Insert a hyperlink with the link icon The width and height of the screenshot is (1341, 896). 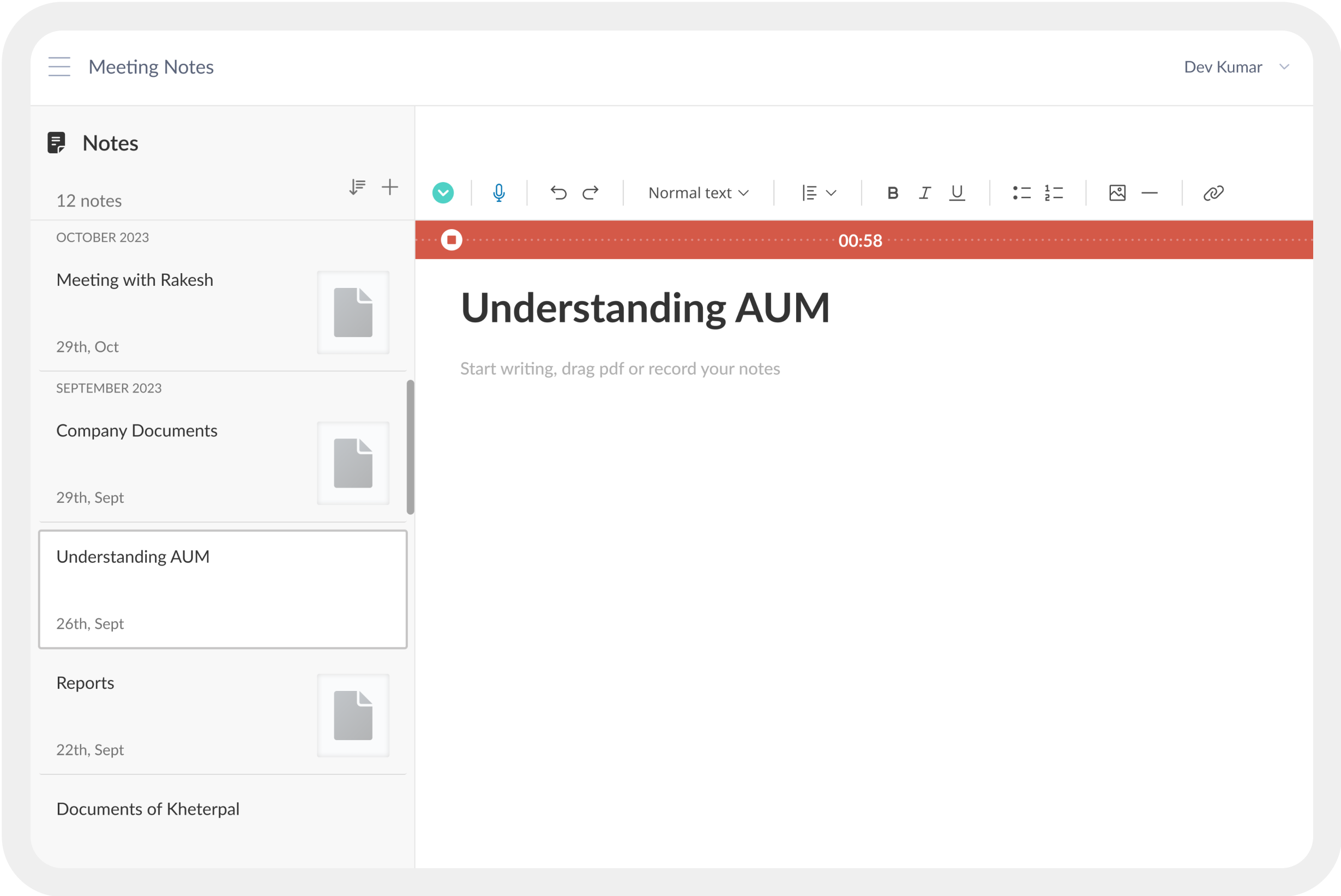click(1213, 193)
